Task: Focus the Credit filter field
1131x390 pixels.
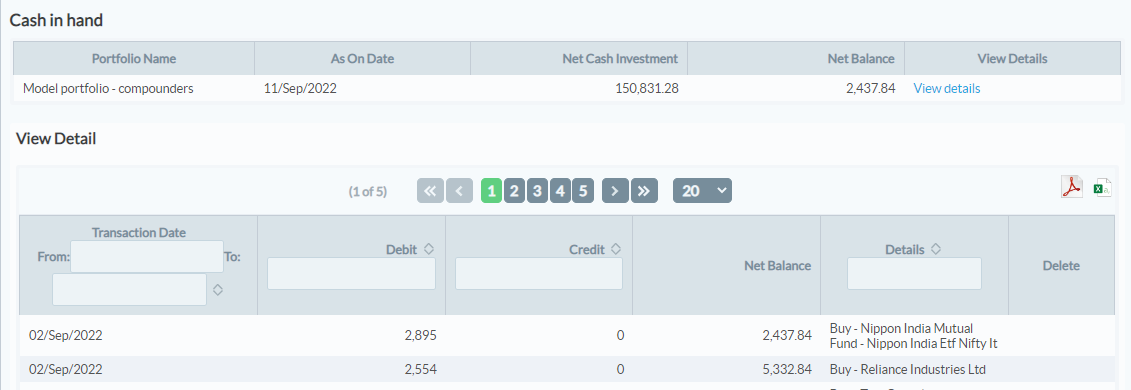Action: click(539, 274)
